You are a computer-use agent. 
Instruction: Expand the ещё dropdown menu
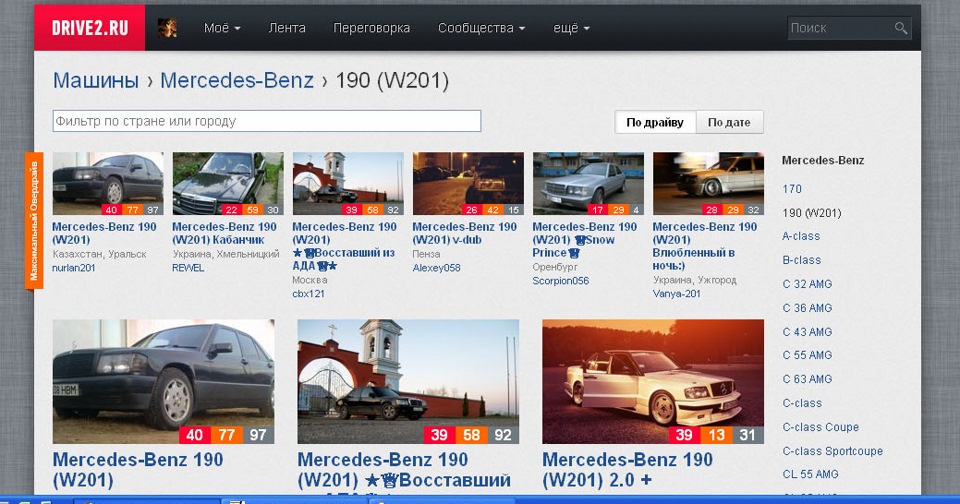point(571,28)
